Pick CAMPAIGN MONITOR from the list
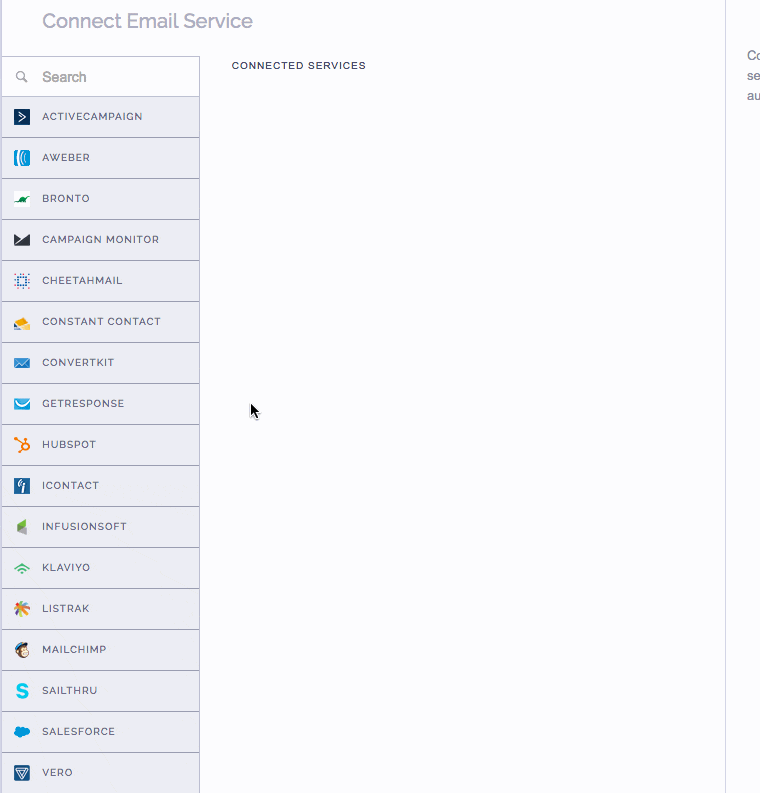The image size is (760, 793). pyautogui.click(x=101, y=240)
